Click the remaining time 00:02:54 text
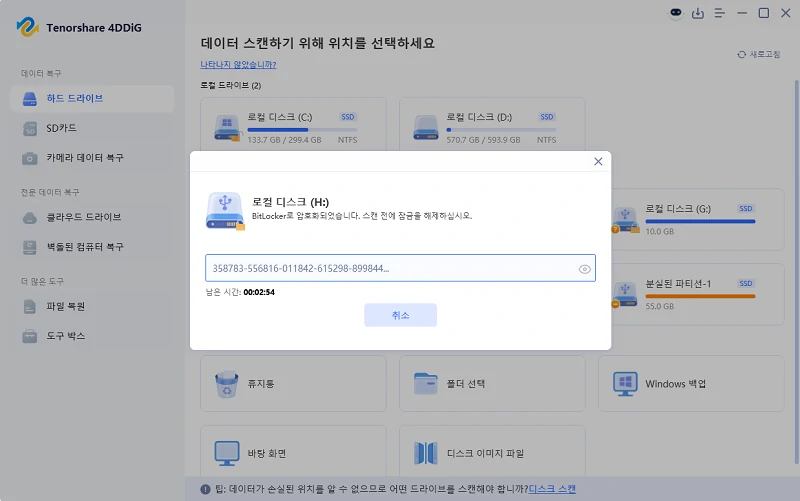This screenshot has height=501, width=800. (x=259, y=292)
